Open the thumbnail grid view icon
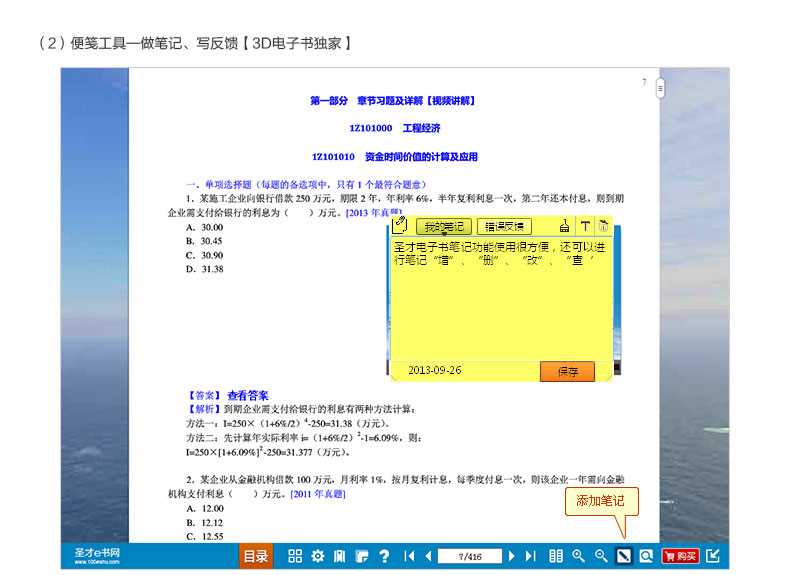The width and height of the screenshot is (790, 575). pos(295,556)
